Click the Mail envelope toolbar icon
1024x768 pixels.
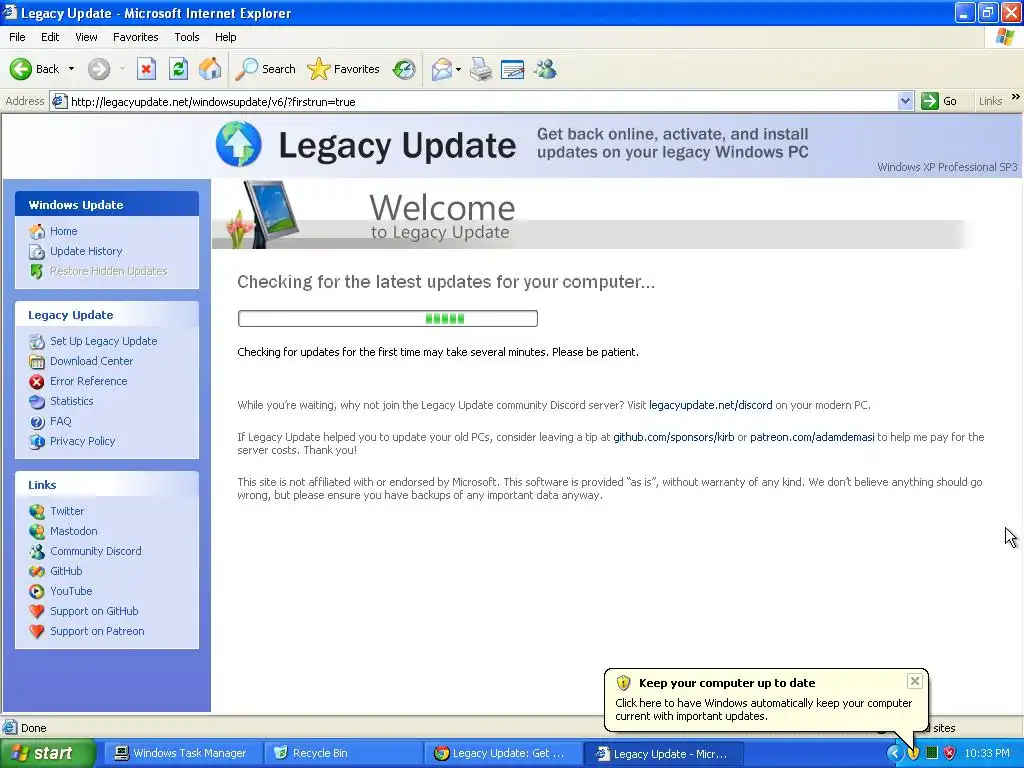(442, 69)
